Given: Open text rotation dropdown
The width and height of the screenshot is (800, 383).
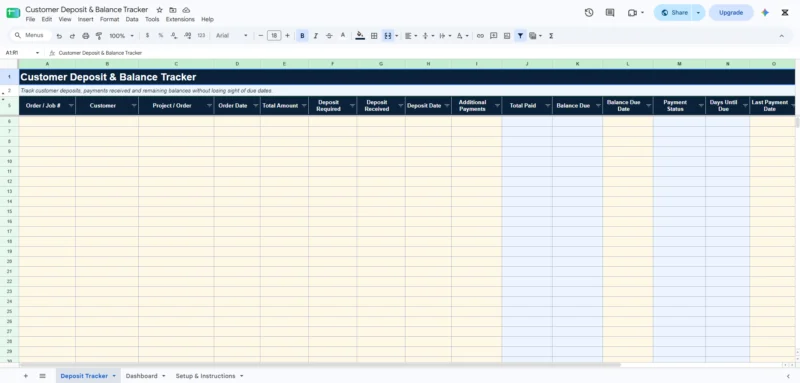Looking at the screenshot, I should coord(462,36).
